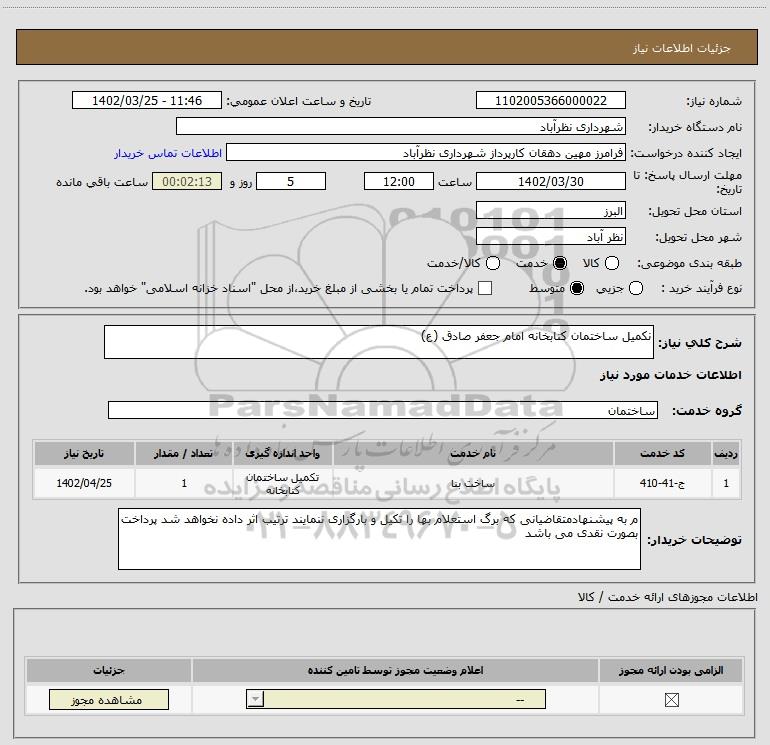The width and height of the screenshot is (770, 745).
Task: Select the متوسط purchase type radio
Action: point(577,288)
